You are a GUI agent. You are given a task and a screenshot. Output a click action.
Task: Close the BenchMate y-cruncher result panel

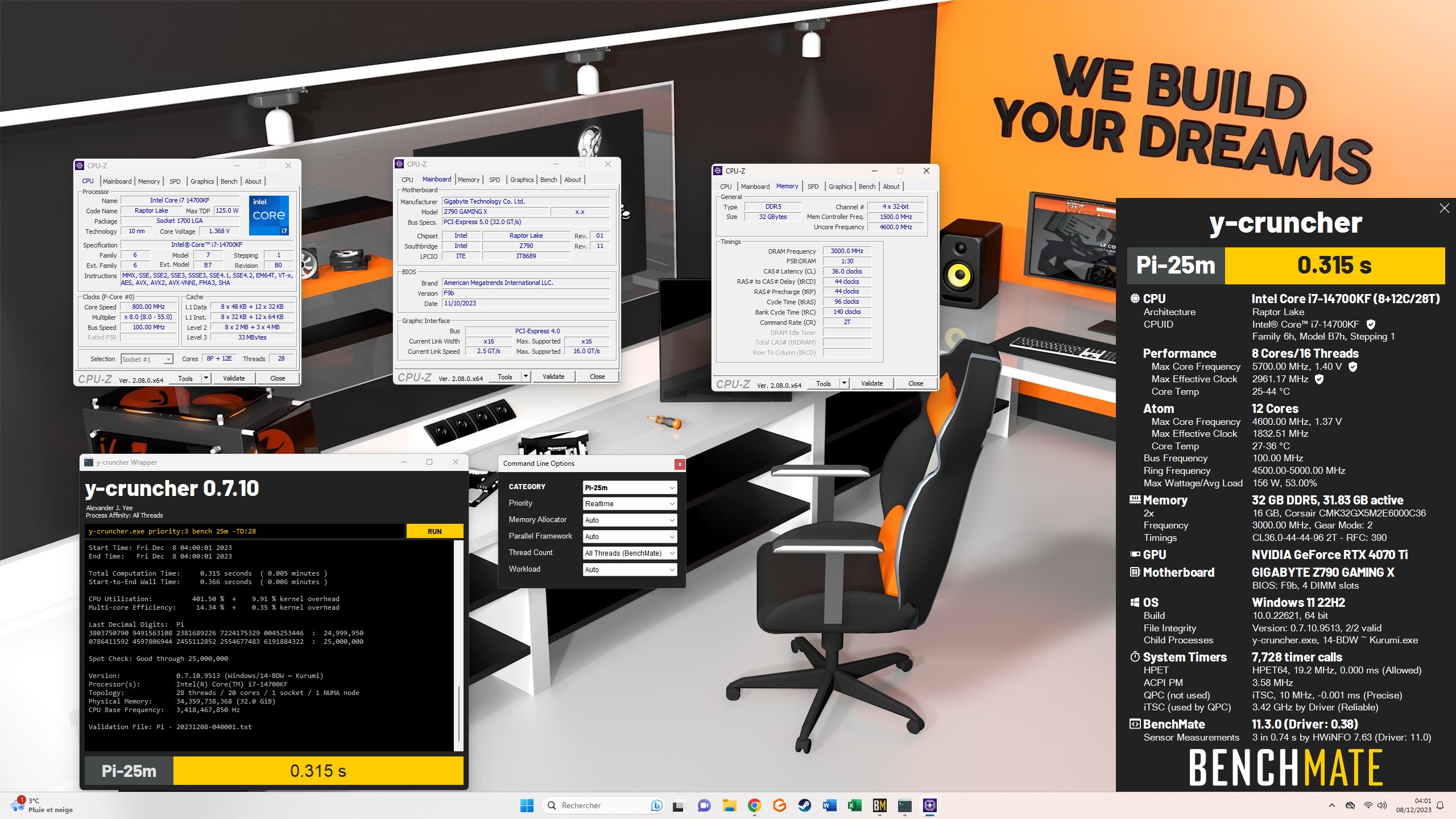click(1444, 208)
